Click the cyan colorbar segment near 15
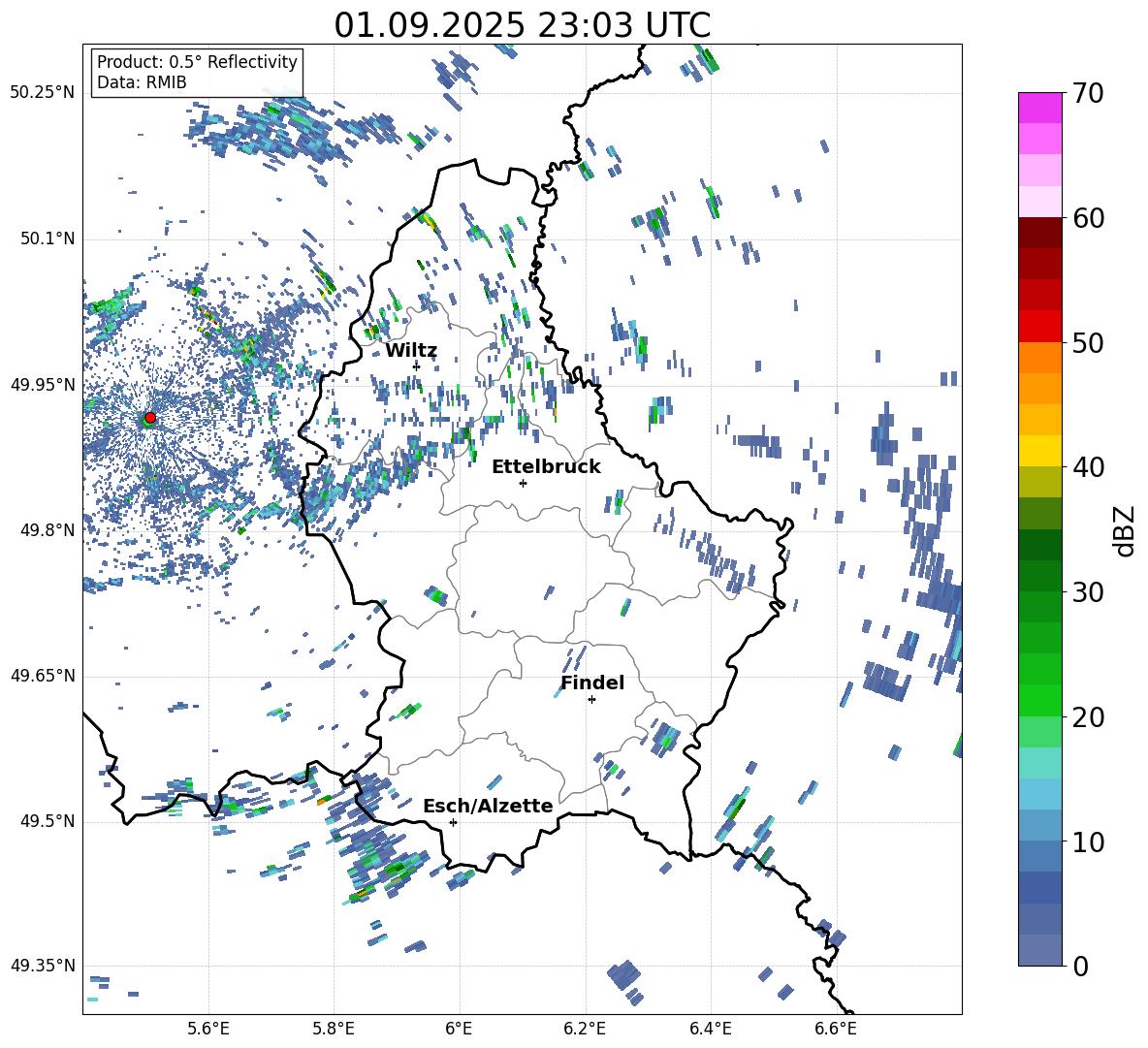1148x1048 pixels. 1039,763
